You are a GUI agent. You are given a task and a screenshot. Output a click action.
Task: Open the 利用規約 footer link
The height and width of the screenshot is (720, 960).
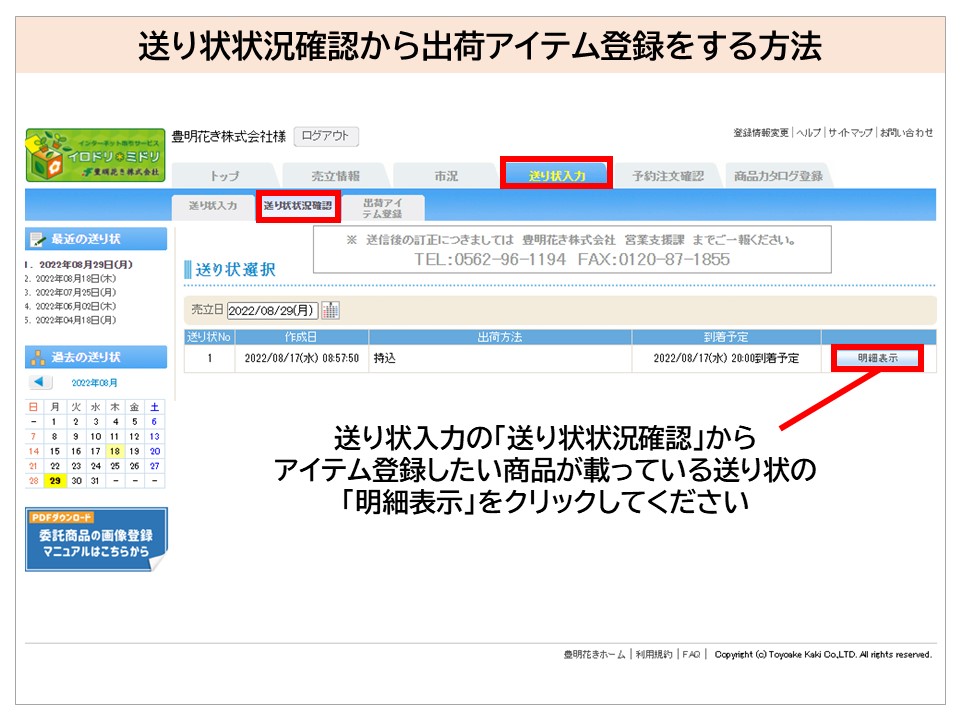pos(655,655)
